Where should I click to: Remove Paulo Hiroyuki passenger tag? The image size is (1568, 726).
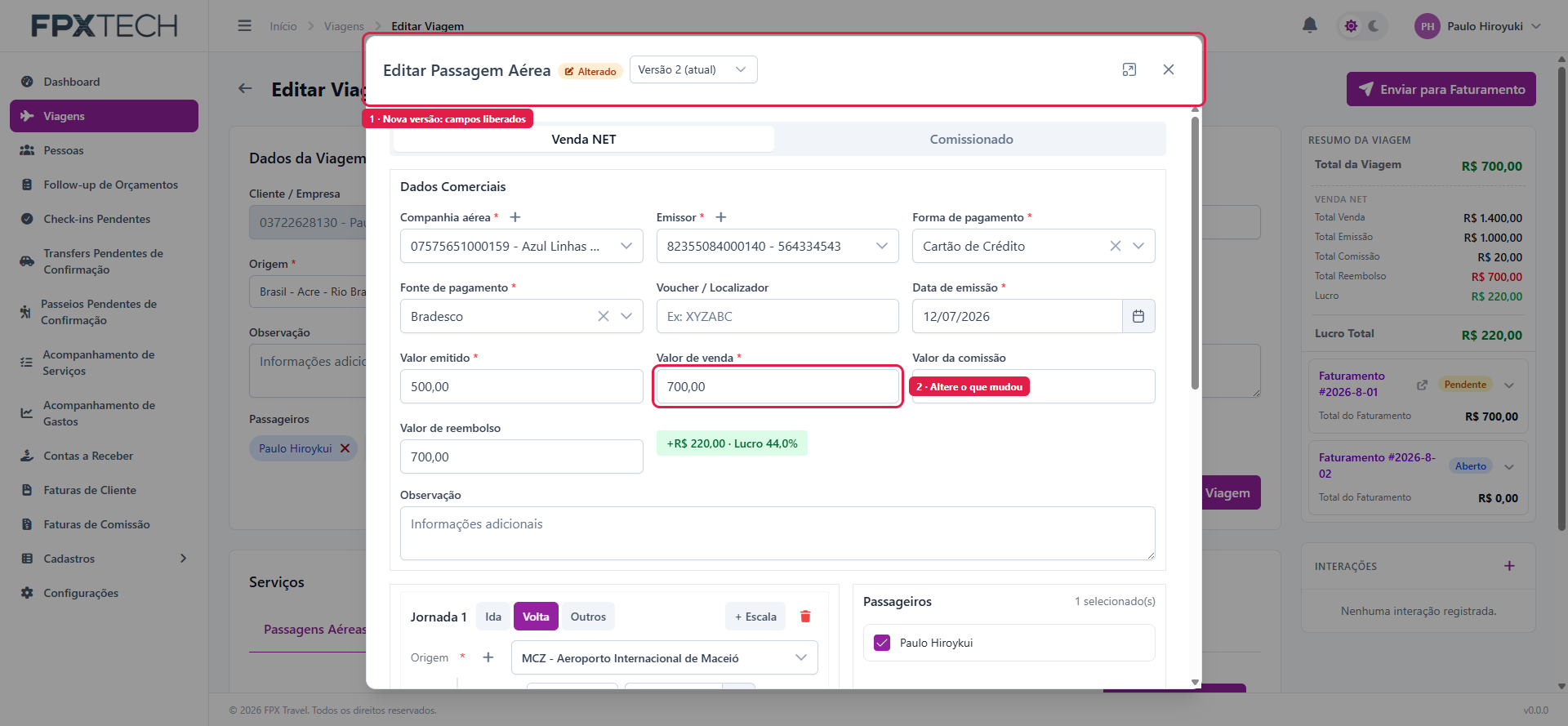pos(345,448)
